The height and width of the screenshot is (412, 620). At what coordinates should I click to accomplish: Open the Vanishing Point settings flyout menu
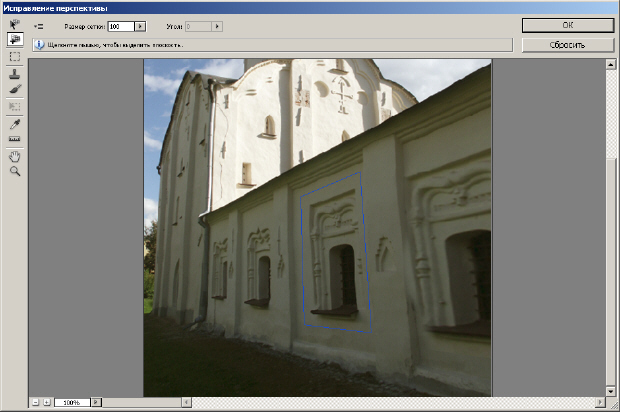(x=39, y=26)
